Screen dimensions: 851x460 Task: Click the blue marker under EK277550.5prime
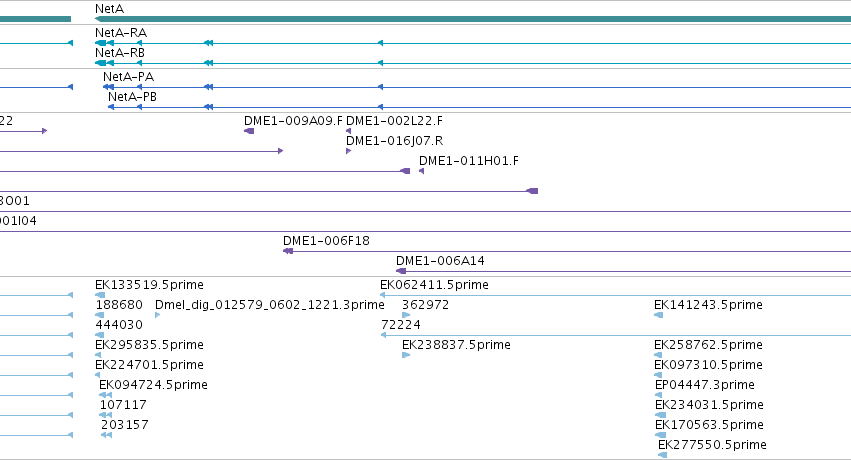662,455
